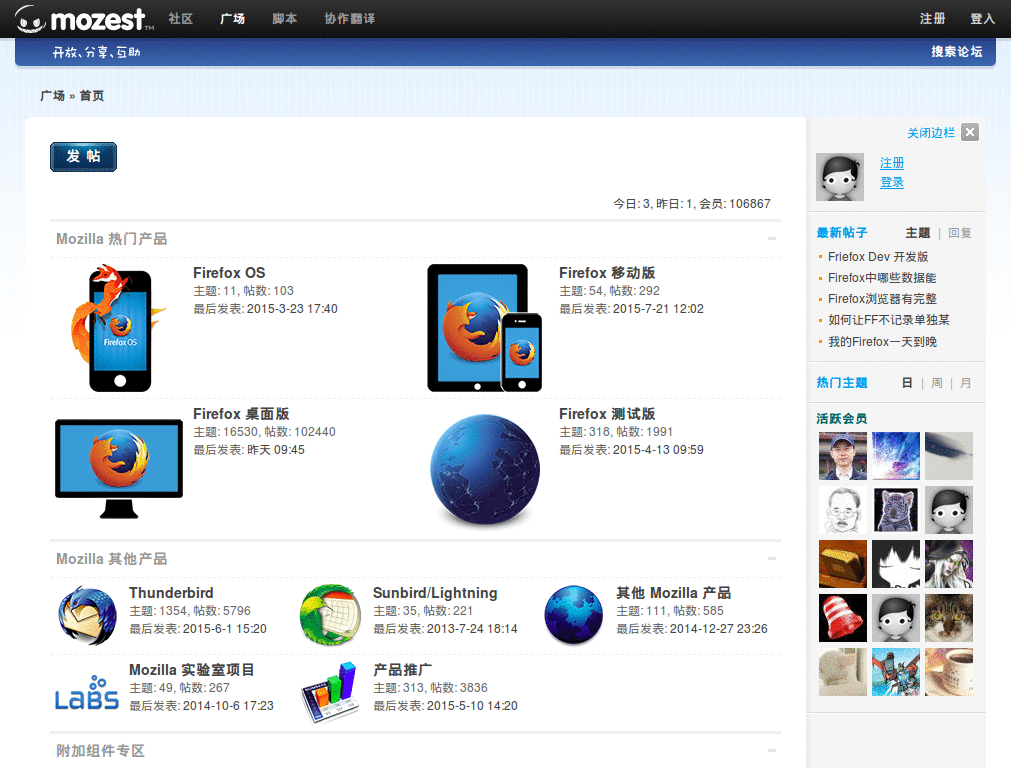Open the Mozilla 实验室项目 forum title

pos(191,670)
